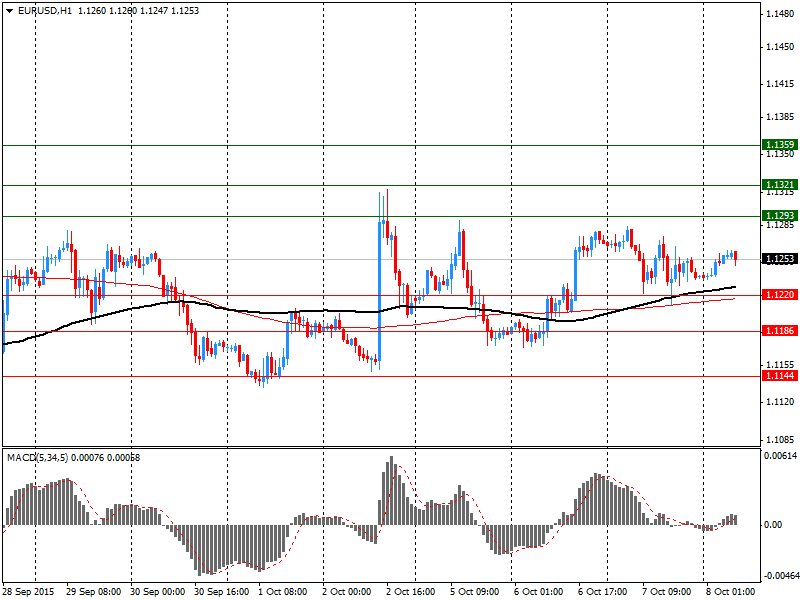Select the 1.1120 price scale value
The image size is (800, 600).
click(x=780, y=402)
